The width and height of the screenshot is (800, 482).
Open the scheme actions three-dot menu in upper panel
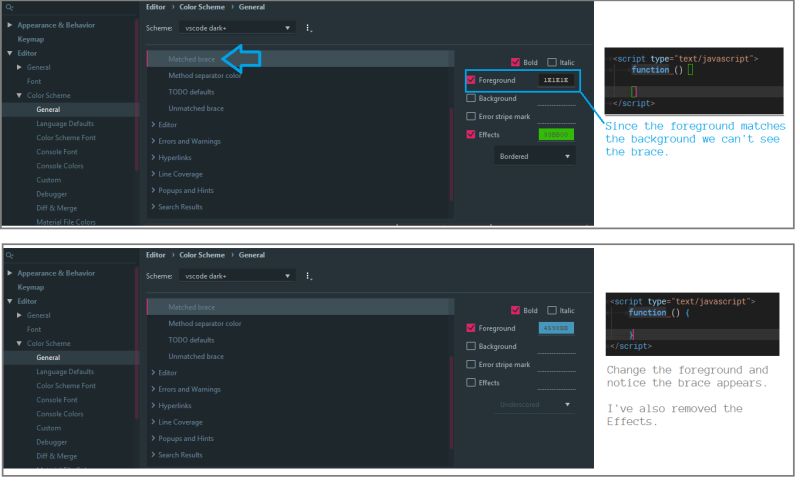point(309,28)
